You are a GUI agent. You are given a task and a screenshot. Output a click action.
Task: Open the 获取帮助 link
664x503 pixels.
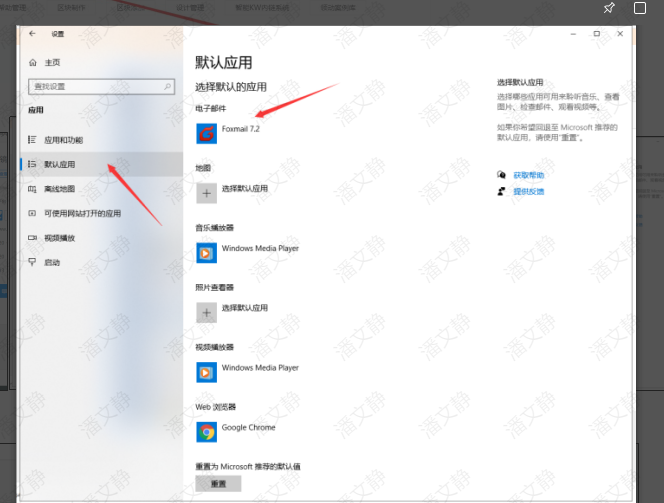(528, 175)
